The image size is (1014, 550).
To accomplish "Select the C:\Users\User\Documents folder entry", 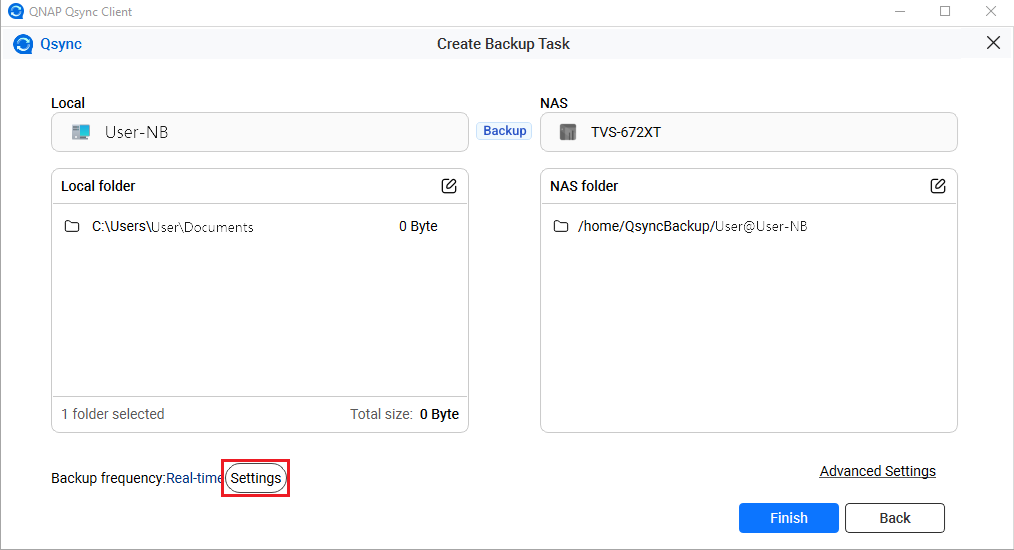I will [x=172, y=227].
